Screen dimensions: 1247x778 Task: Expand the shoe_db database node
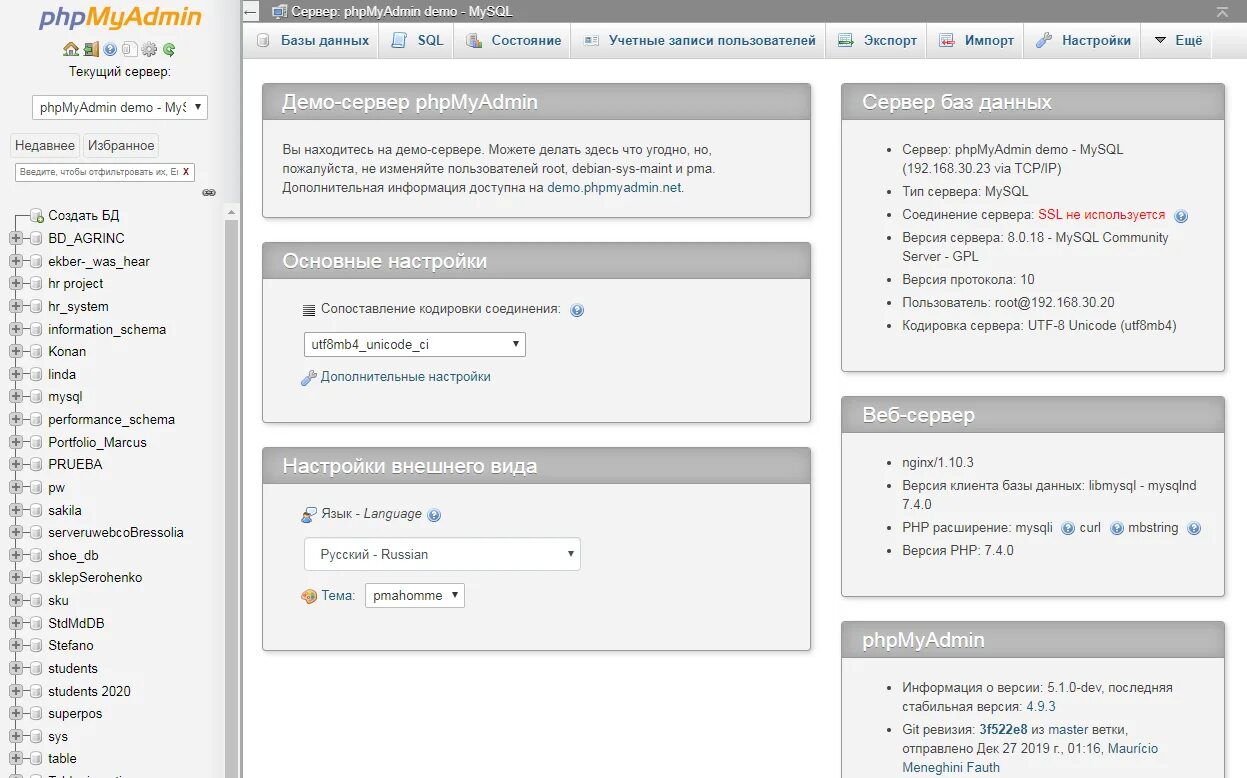point(15,555)
